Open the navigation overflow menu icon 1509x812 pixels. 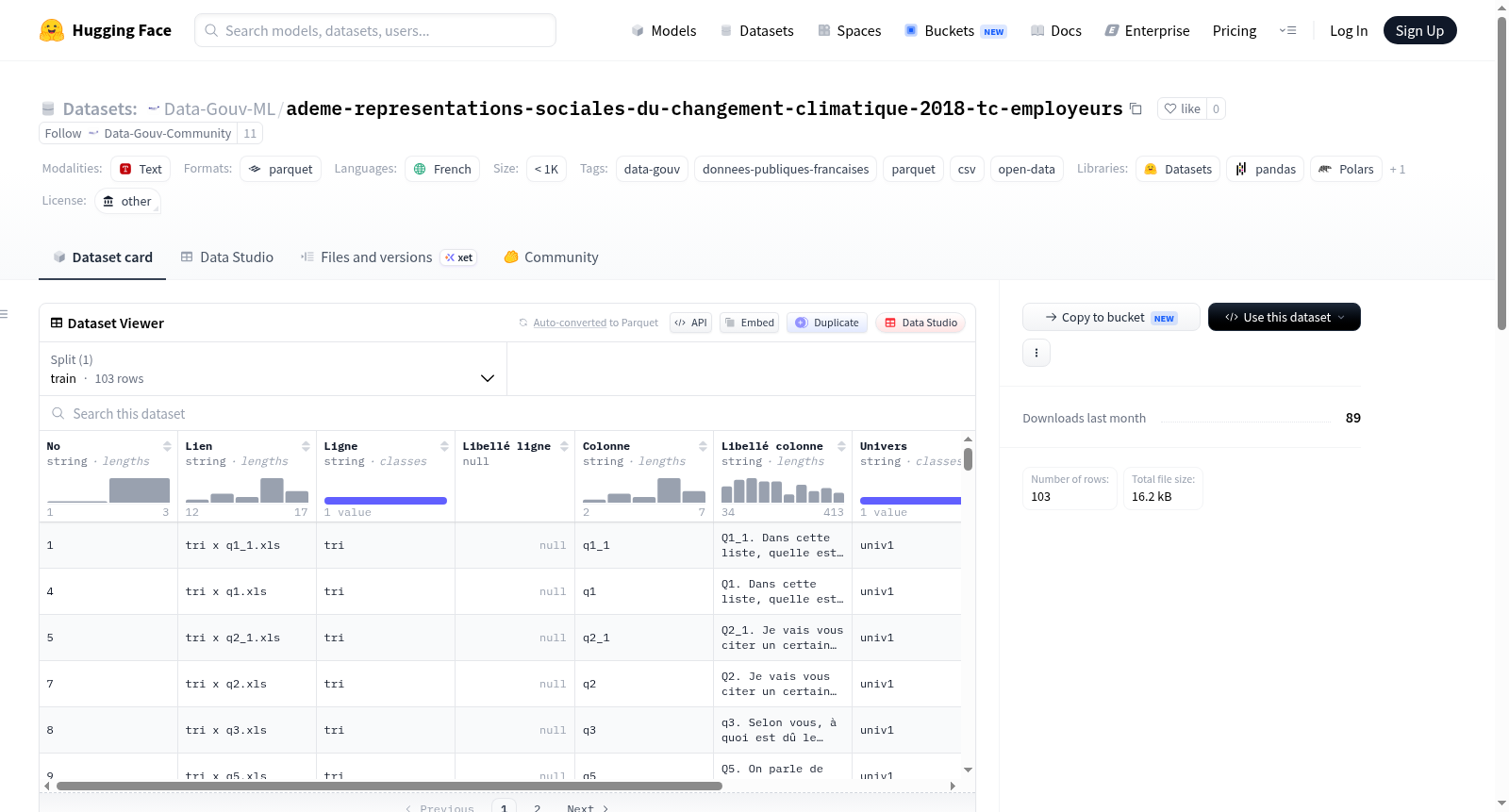tap(1287, 30)
